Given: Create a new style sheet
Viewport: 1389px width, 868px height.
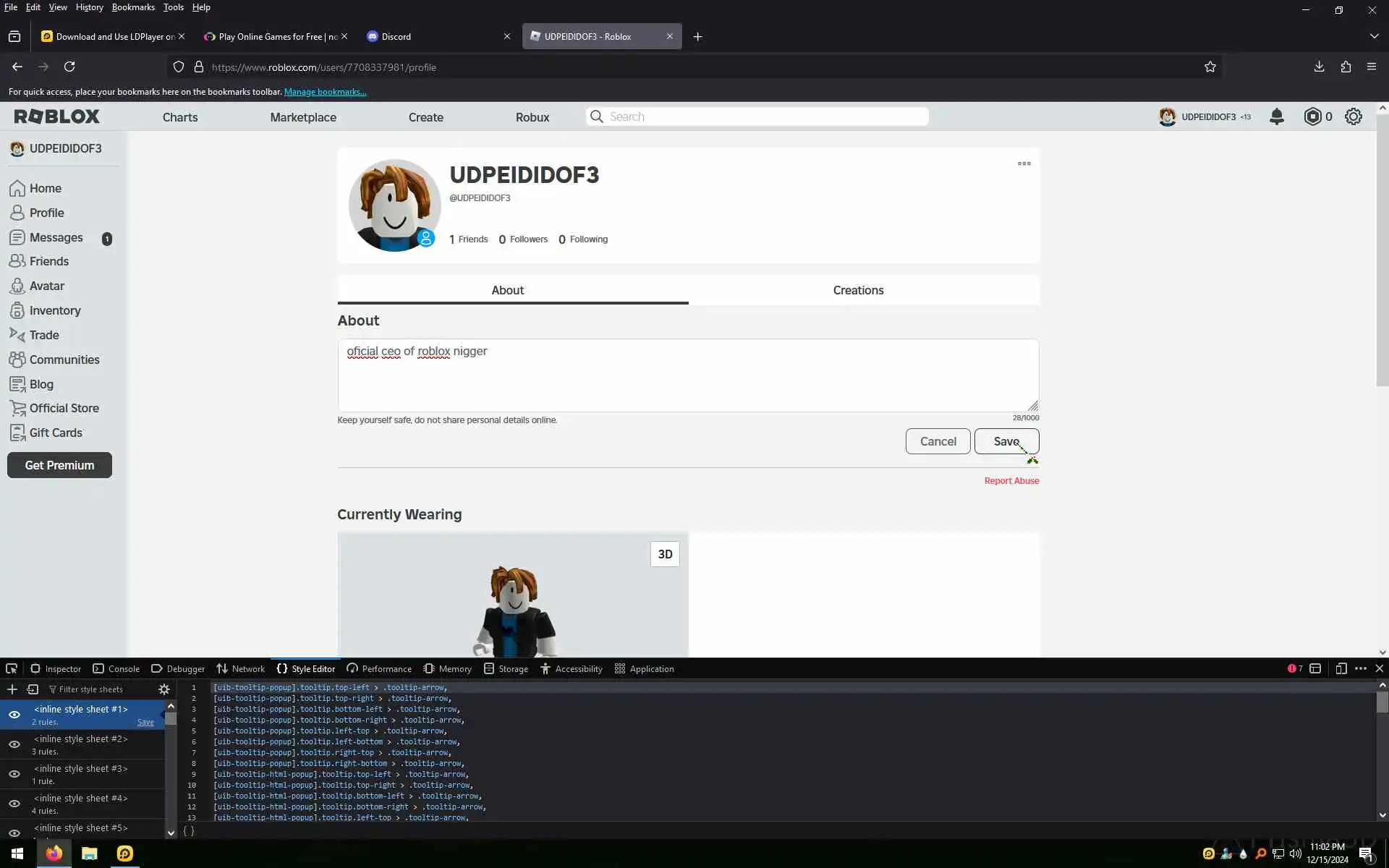Looking at the screenshot, I should [12, 689].
